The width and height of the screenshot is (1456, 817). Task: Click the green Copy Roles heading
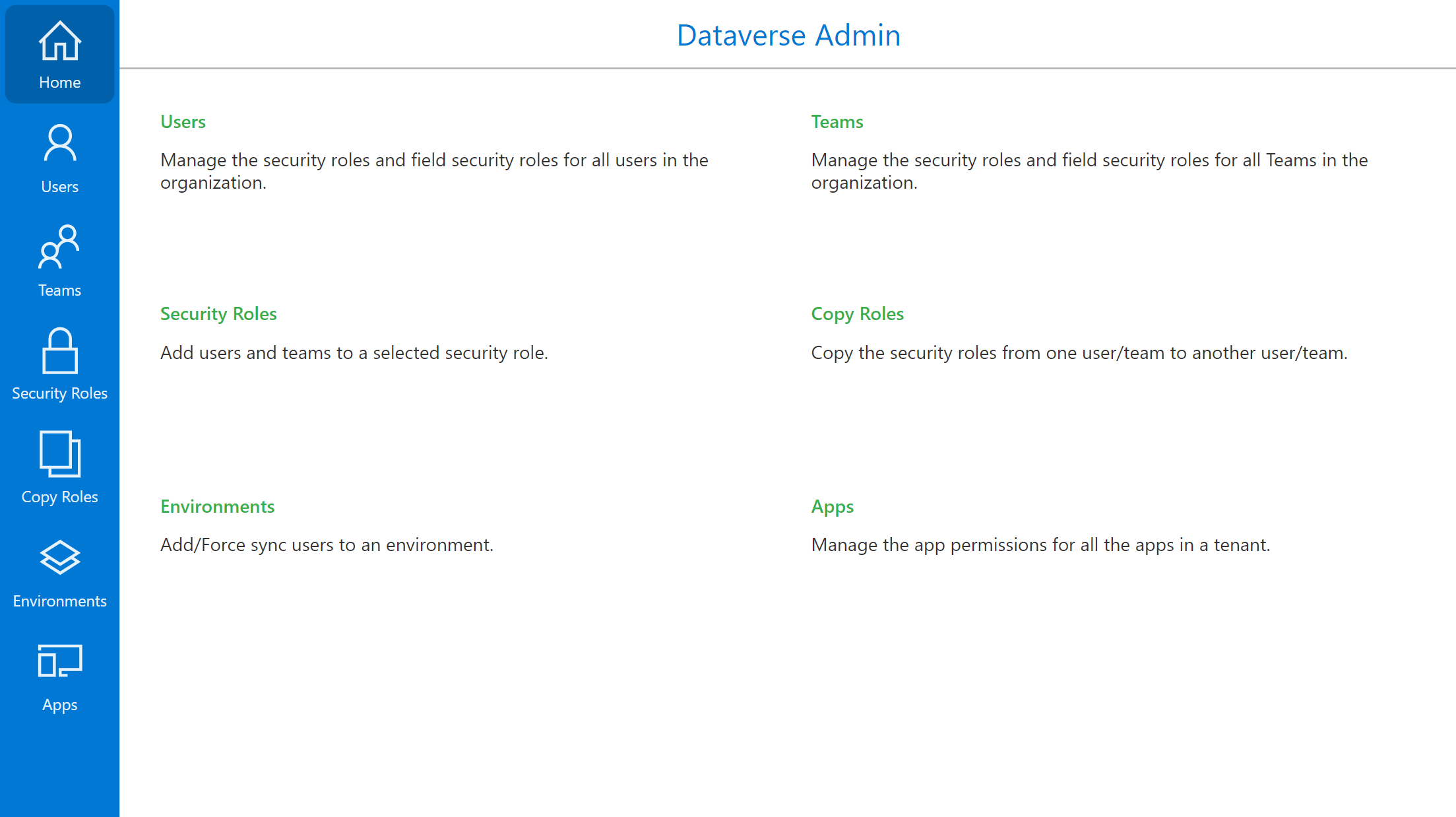coord(857,314)
